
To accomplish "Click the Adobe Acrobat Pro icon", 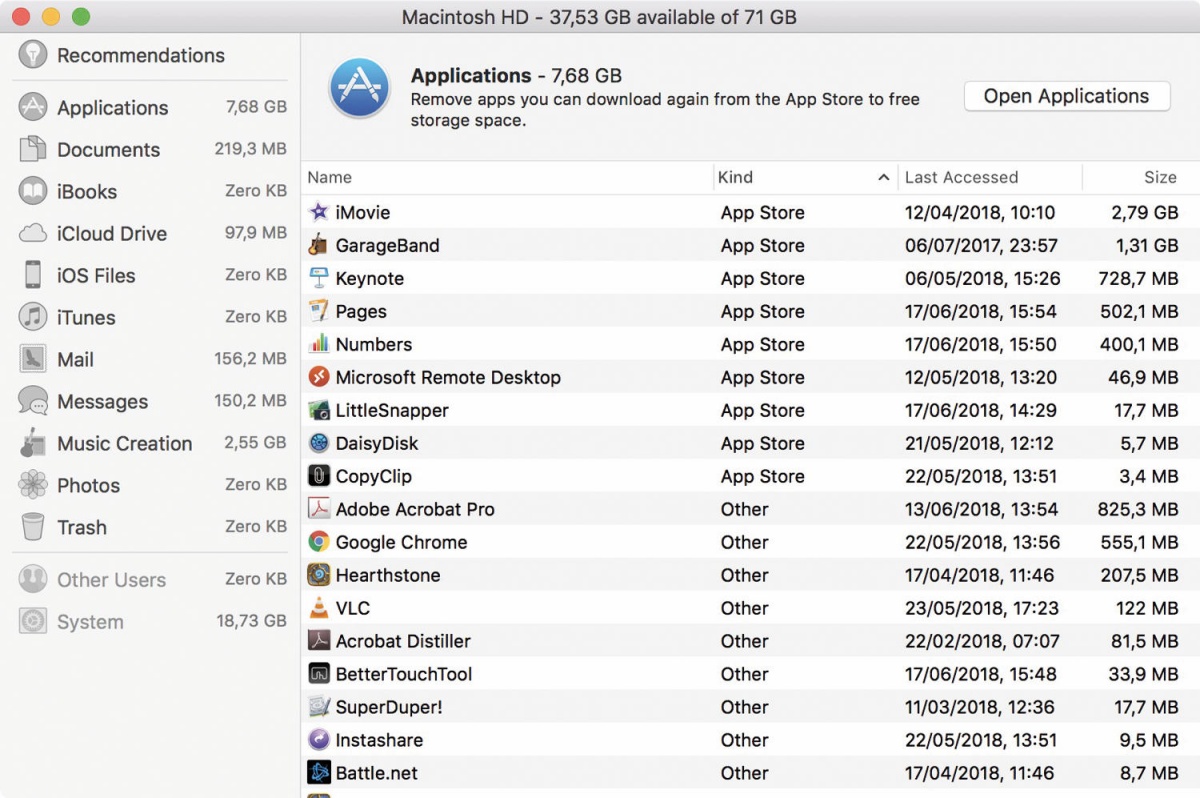I will (319, 509).
